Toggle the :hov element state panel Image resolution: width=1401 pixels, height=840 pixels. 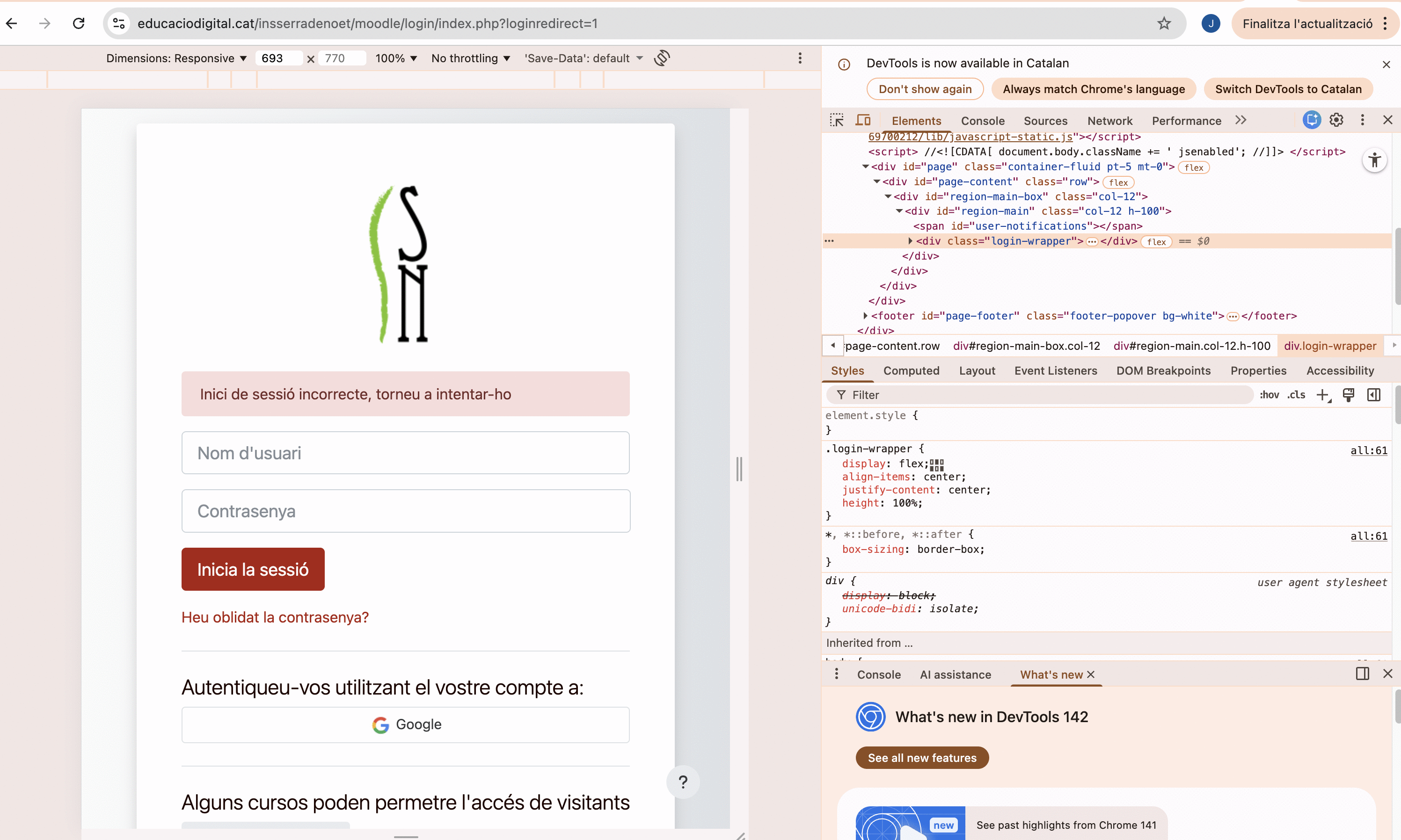point(1269,395)
